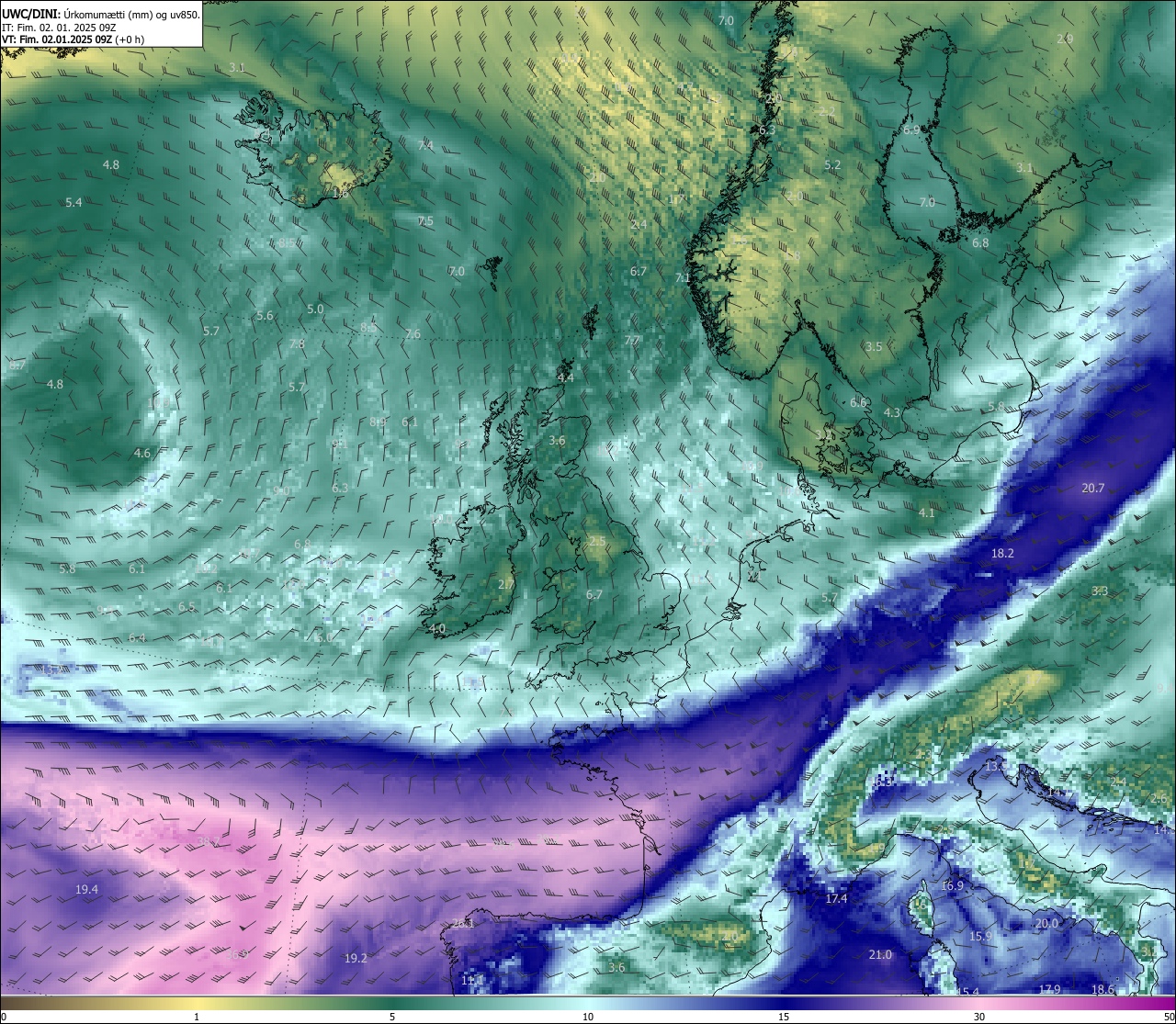Click the 7.1 value off western Norway

[683, 277]
